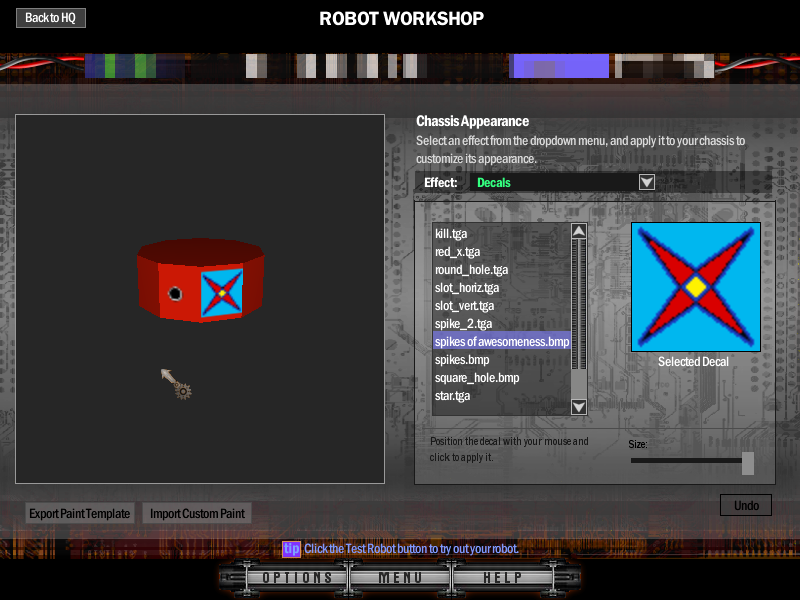Click decal list scroll down arrow
Screen dimensions: 800x600
coord(579,407)
